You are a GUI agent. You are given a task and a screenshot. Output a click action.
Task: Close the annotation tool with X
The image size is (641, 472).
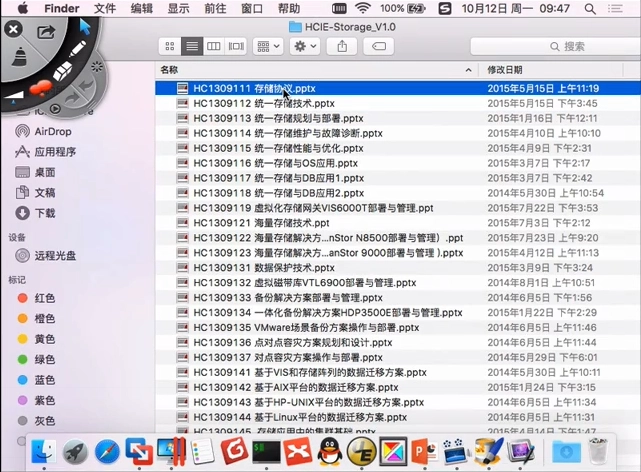pyautogui.click(x=13, y=29)
